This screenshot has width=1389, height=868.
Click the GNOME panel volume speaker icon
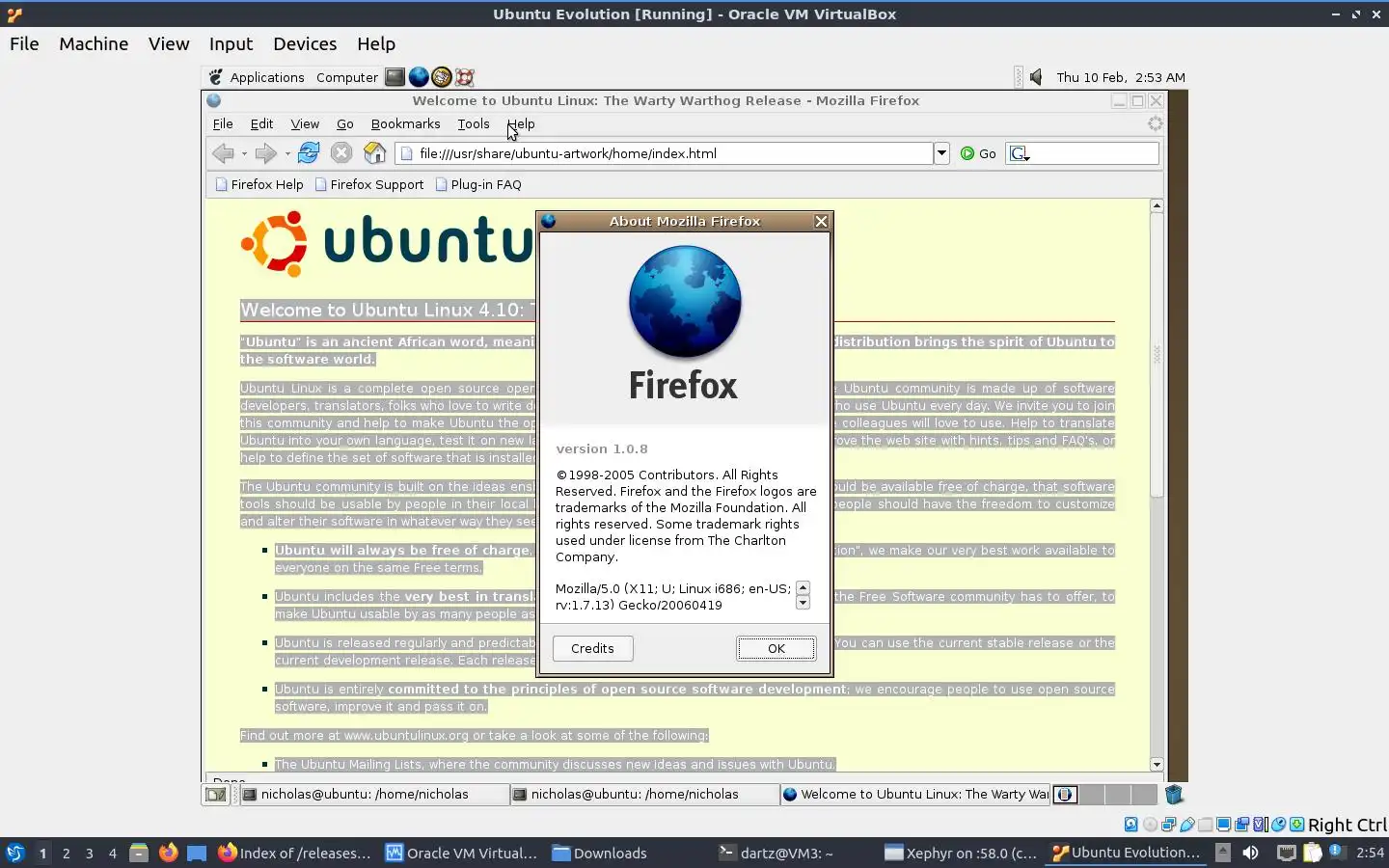pyautogui.click(x=1036, y=77)
